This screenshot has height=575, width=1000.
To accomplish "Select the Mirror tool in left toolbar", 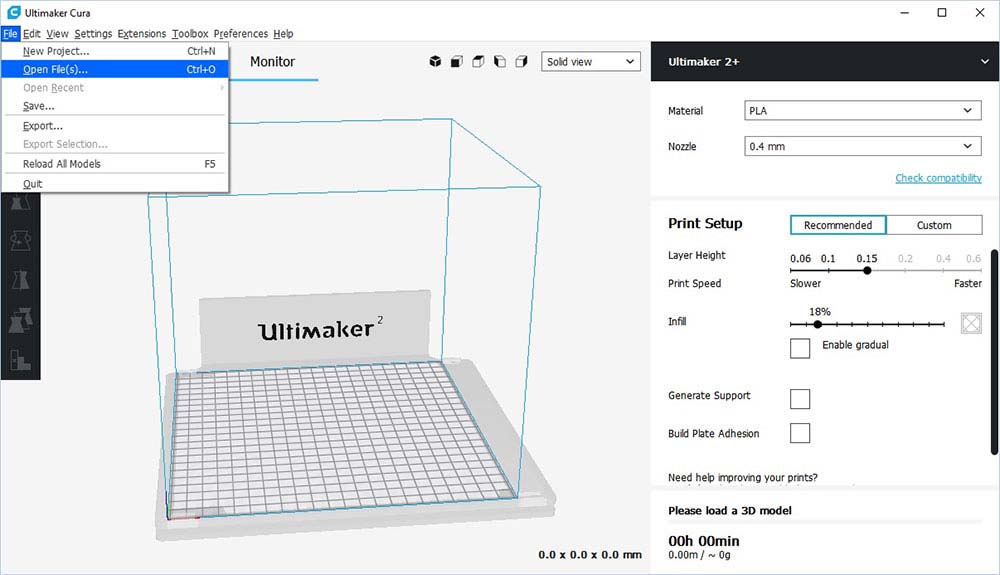I will [x=20, y=280].
